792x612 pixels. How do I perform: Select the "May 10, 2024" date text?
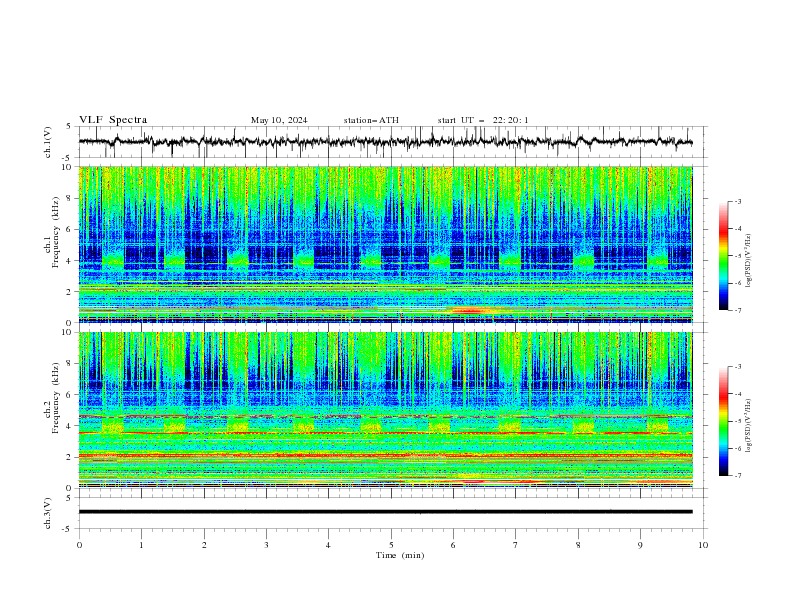(x=279, y=120)
